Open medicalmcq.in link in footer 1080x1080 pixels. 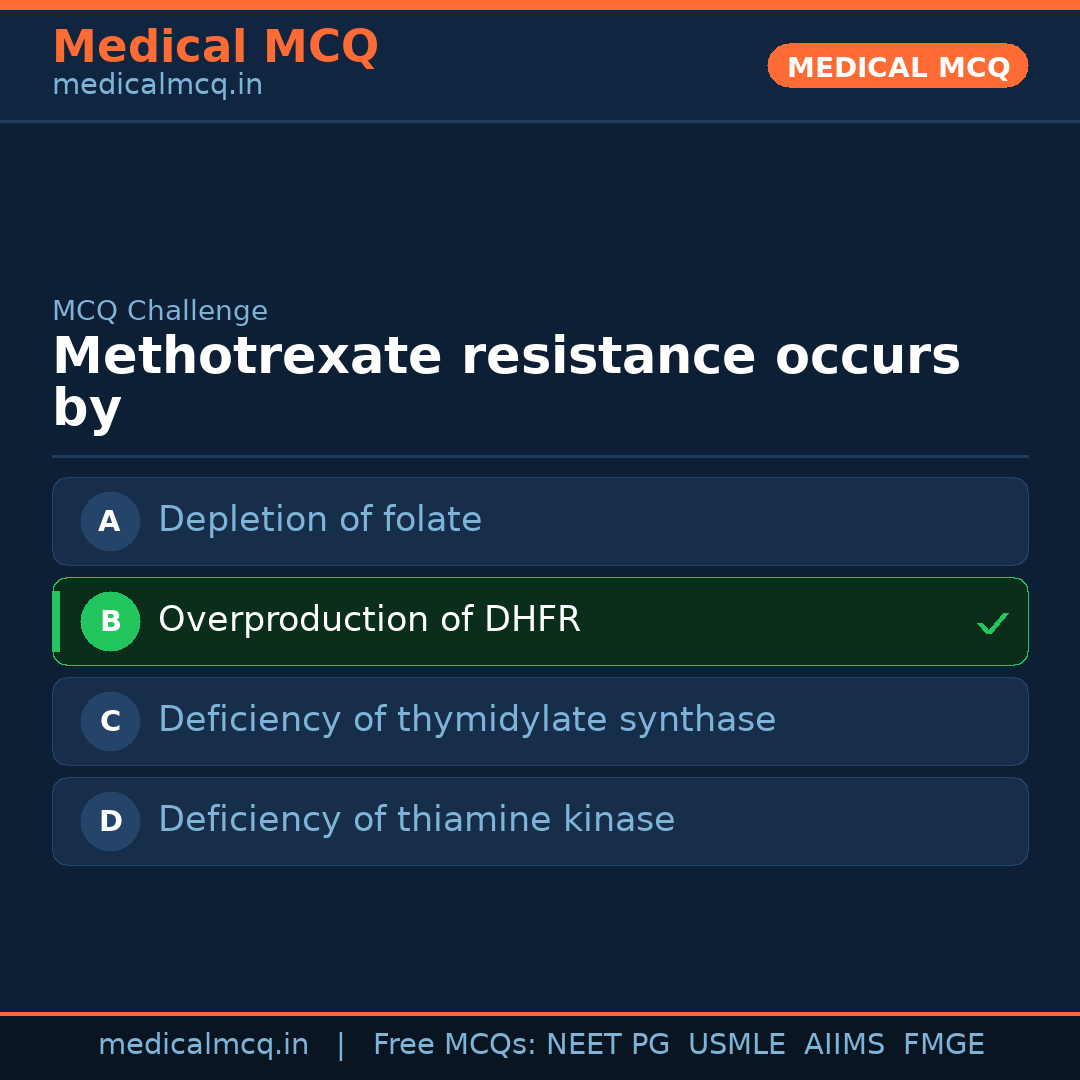pyautogui.click(x=203, y=1045)
